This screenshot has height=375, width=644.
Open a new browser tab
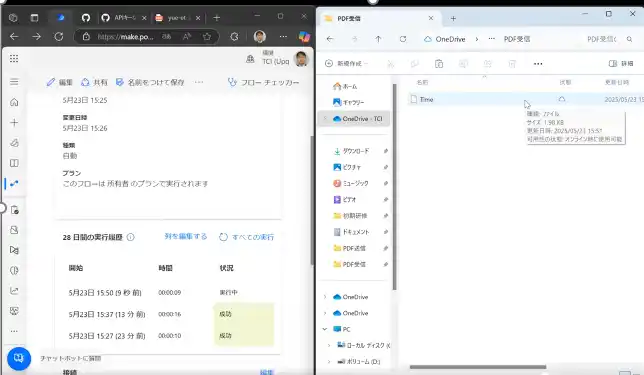pos(217,18)
